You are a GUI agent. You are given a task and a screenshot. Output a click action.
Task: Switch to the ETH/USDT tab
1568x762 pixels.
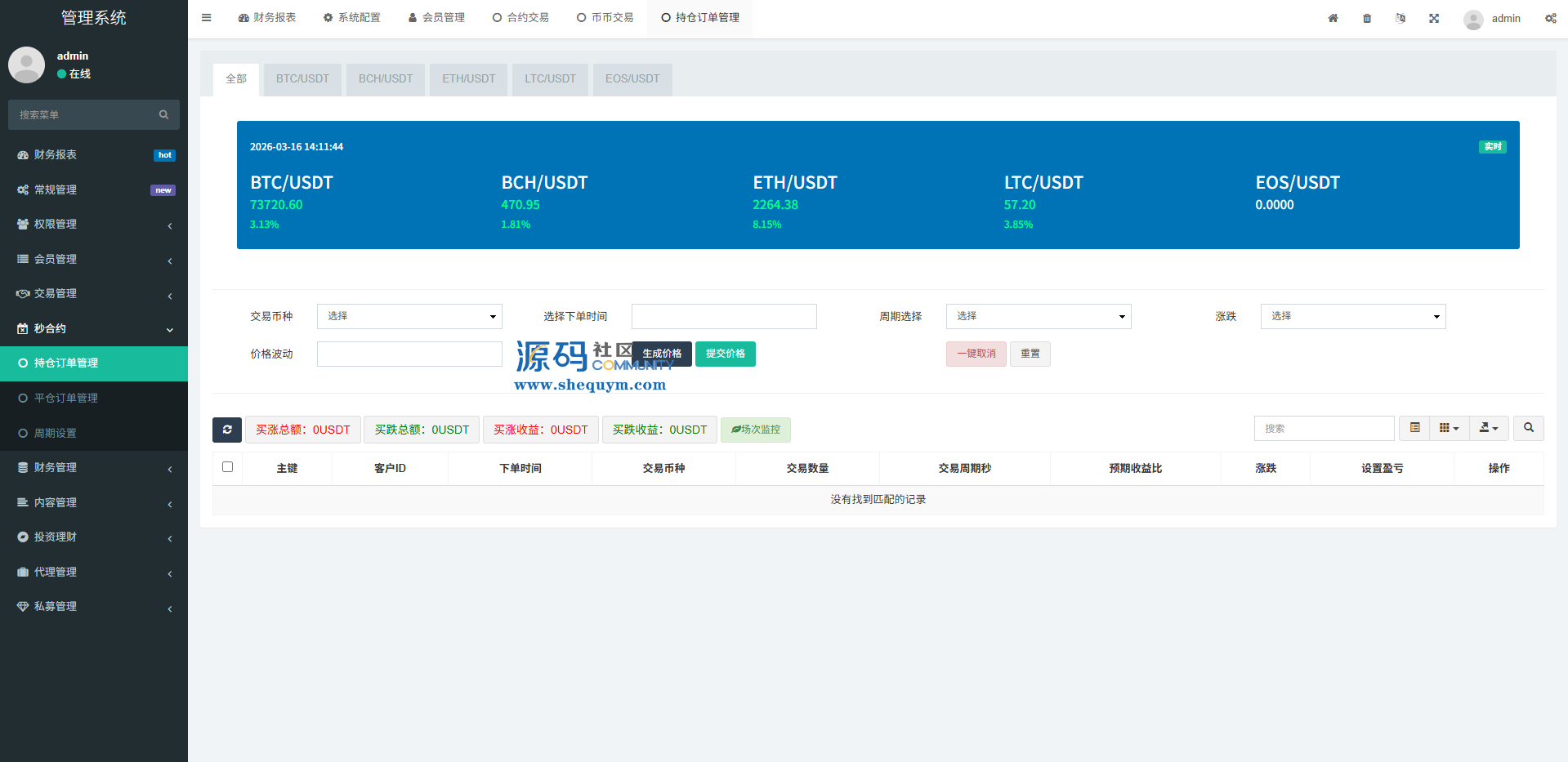coord(468,79)
